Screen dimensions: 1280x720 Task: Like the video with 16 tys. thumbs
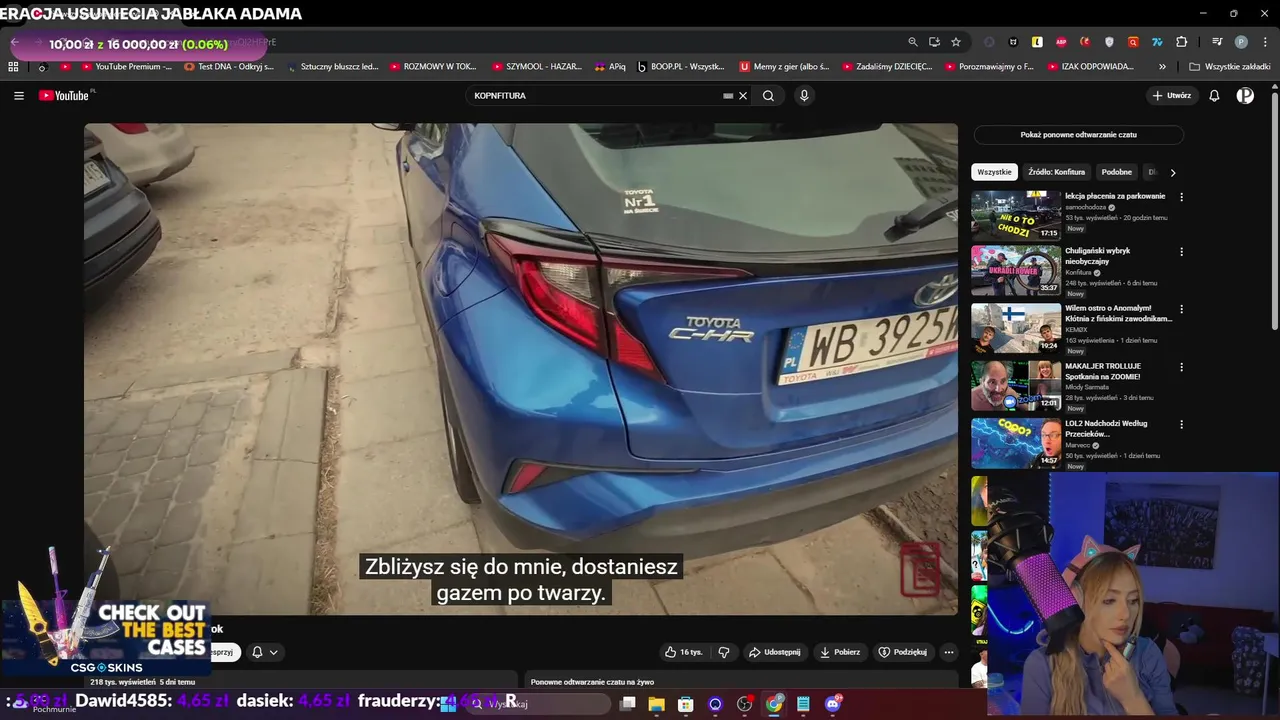click(684, 652)
